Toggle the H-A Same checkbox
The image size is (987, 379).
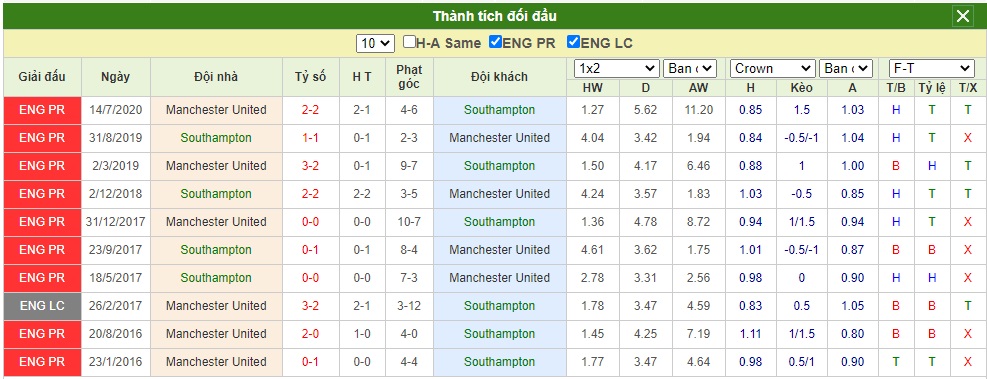click(x=409, y=42)
